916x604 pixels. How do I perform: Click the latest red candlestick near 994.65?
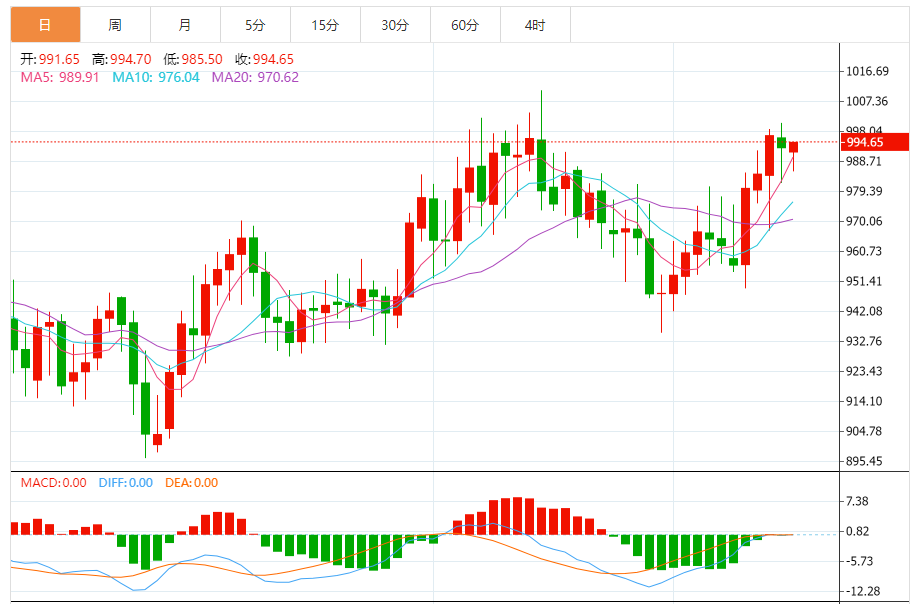click(793, 147)
